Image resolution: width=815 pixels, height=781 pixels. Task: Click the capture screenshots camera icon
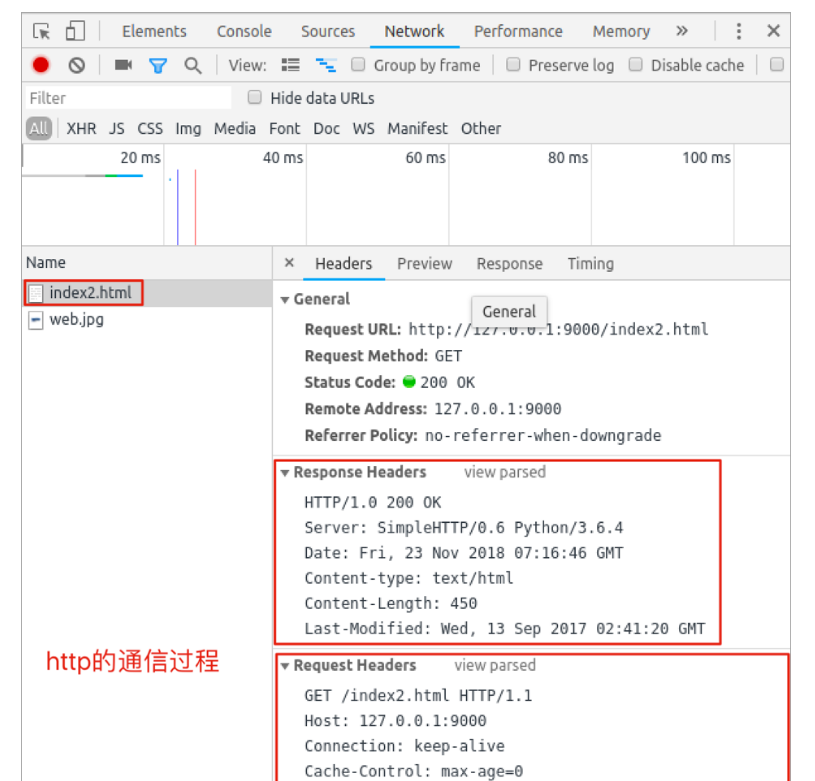click(123, 64)
